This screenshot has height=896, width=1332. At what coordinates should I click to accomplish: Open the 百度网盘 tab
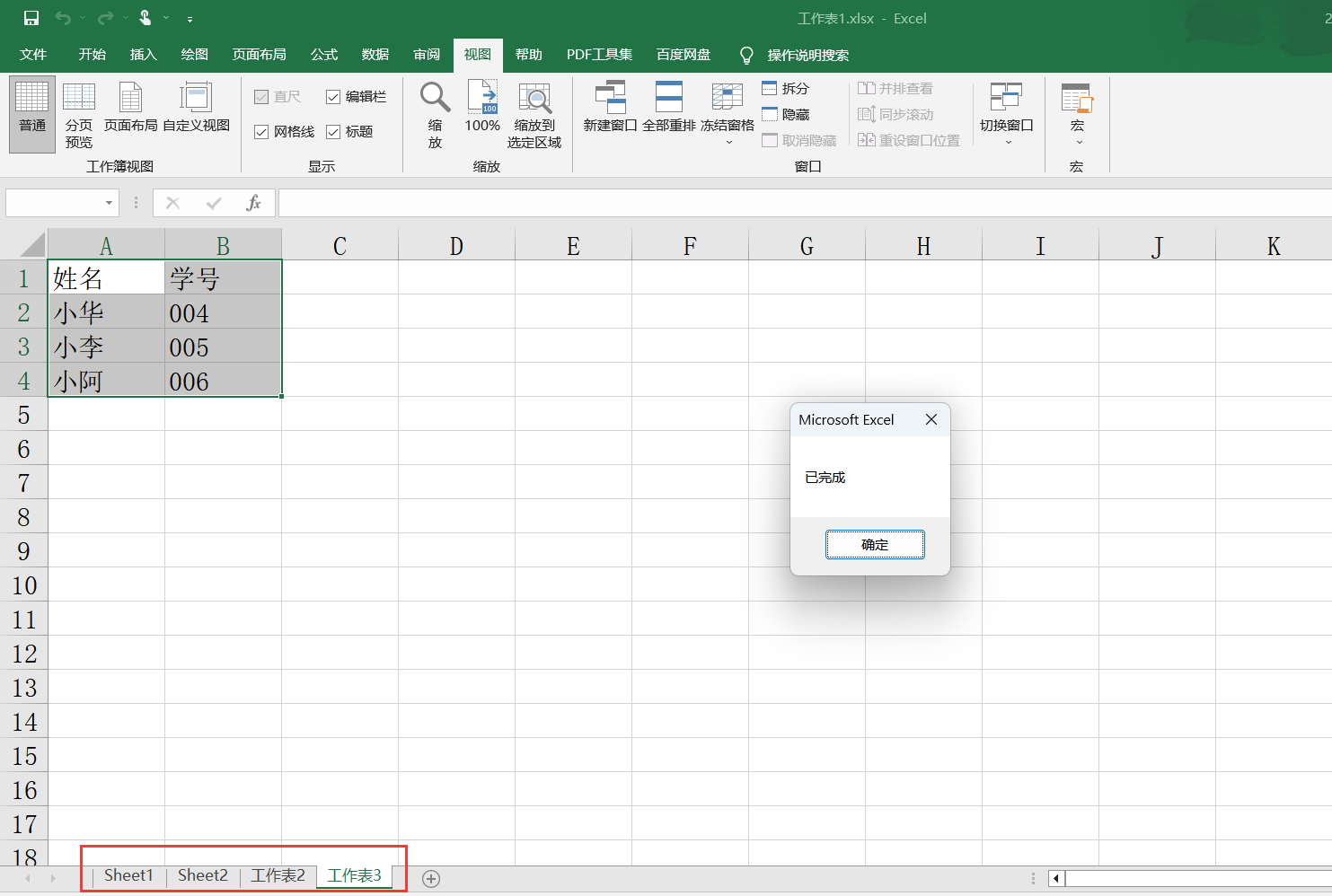tap(684, 55)
